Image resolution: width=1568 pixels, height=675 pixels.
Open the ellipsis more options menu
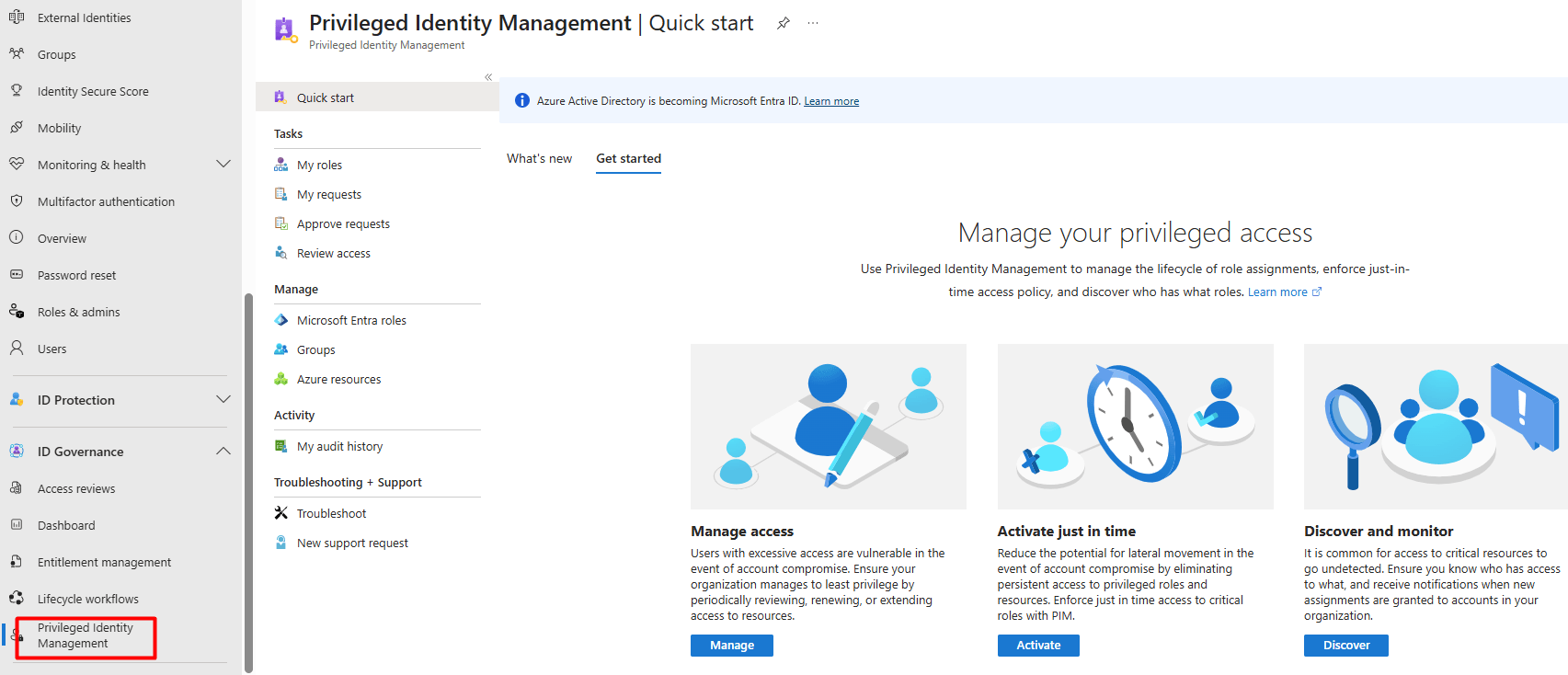coord(813,23)
